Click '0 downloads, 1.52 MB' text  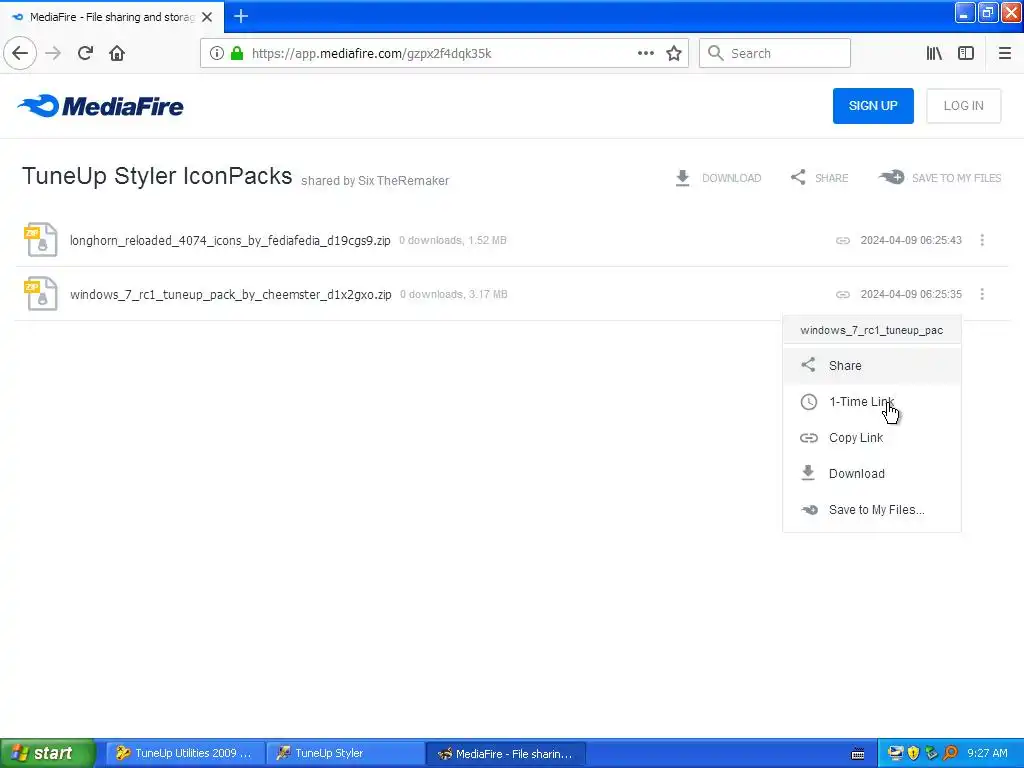pos(453,240)
